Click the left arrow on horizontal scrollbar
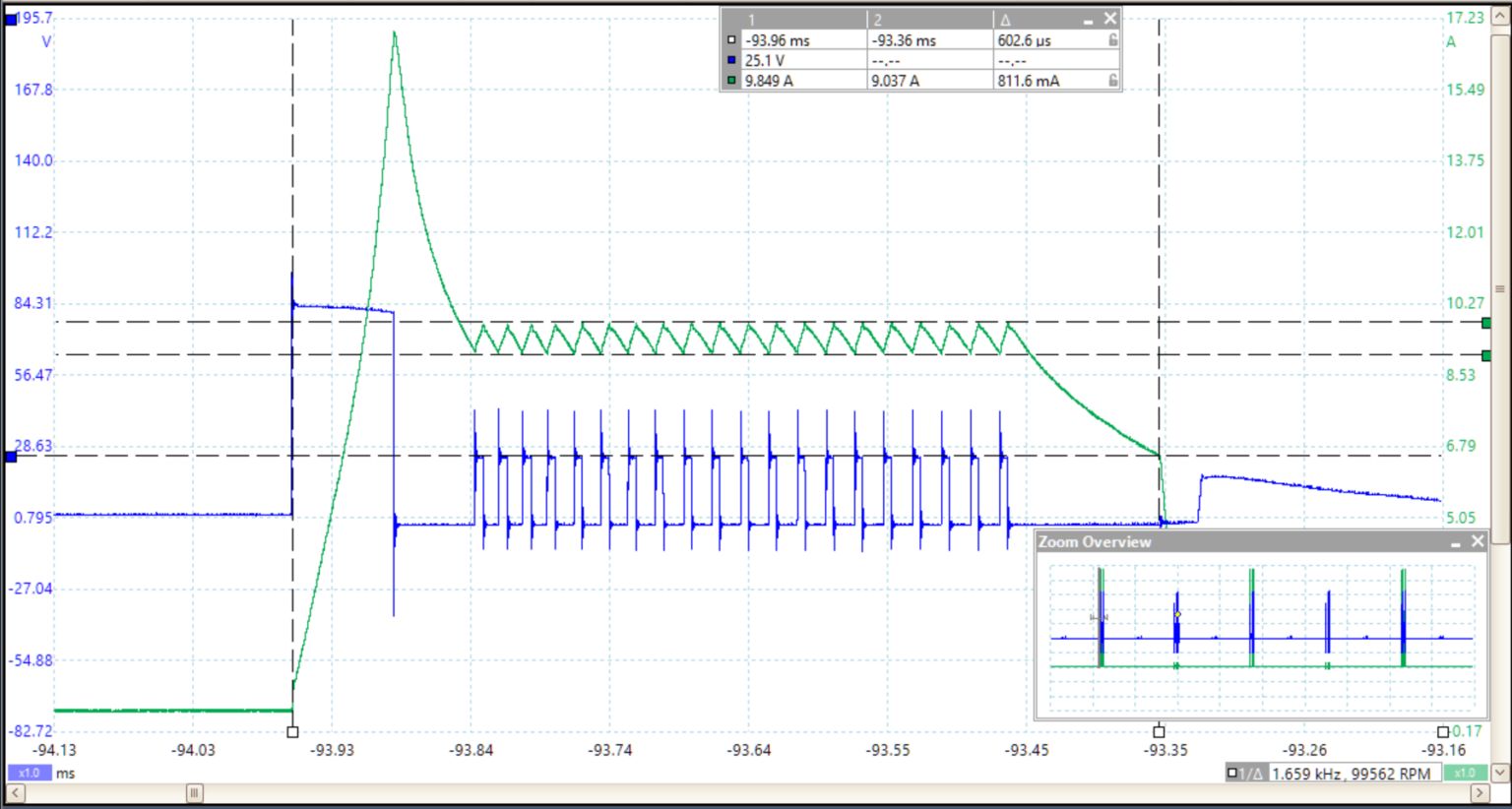 14,793
